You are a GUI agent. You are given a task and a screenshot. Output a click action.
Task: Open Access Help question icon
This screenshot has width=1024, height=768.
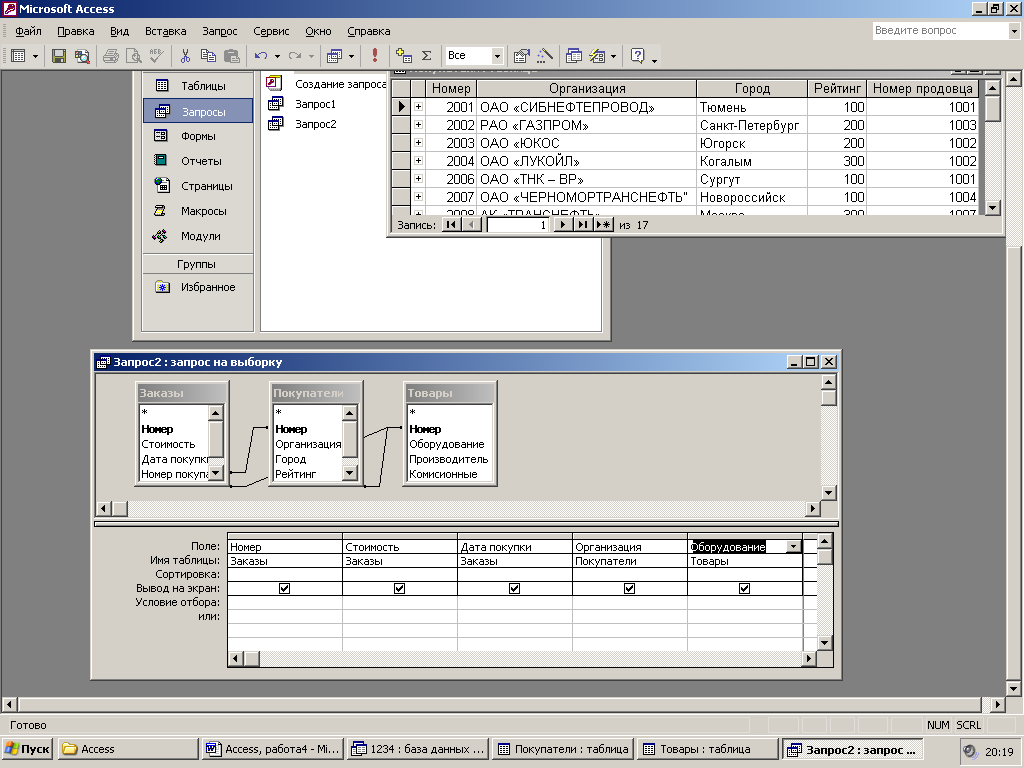pyautogui.click(x=637, y=56)
